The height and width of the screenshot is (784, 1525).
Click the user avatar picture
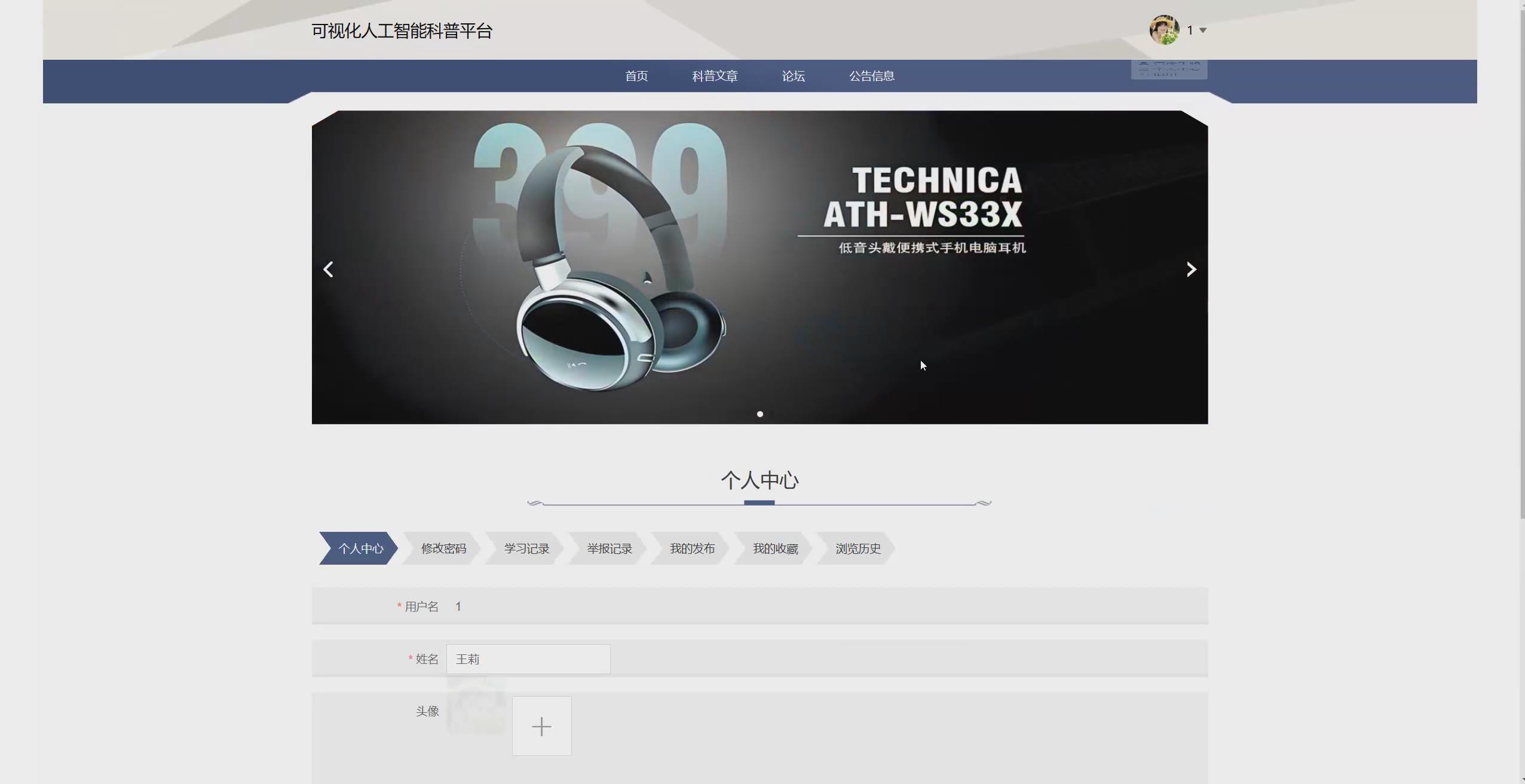click(x=1164, y=30)
